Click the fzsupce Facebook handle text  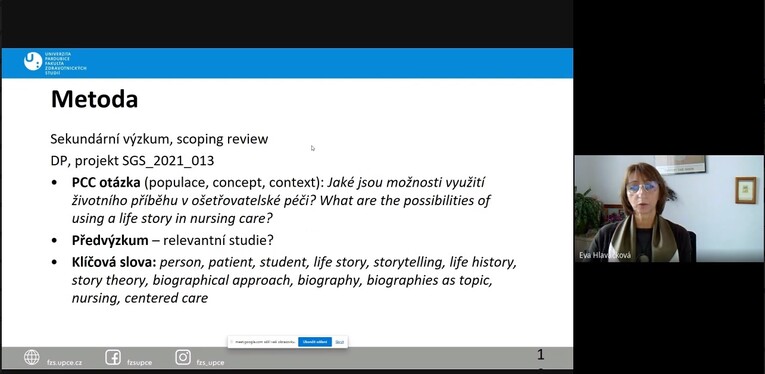(140, 363)
